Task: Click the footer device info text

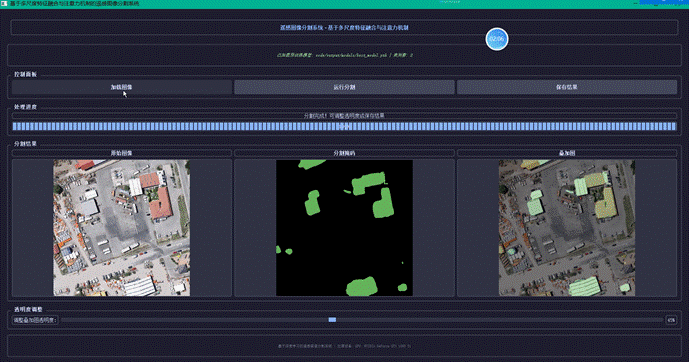Action: tap(344, 346)
